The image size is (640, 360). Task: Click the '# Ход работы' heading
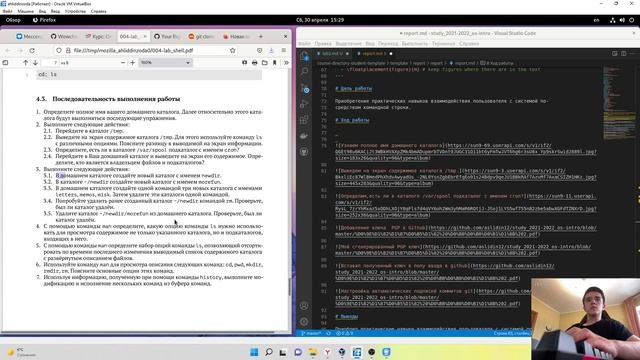tap(352, 120)
